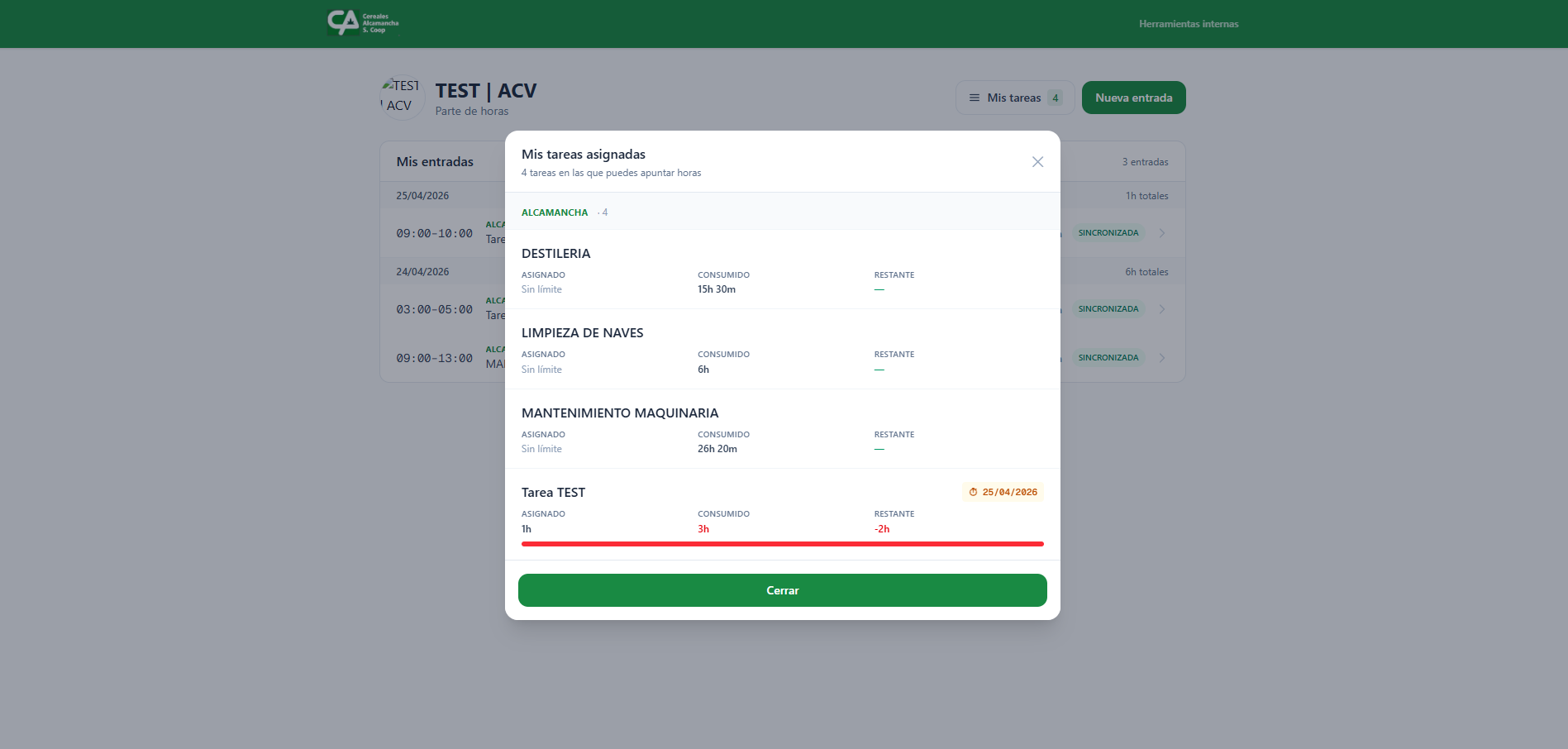
Task: Close the assigned tasks dialog with X
Action: tap(1037, 162)
